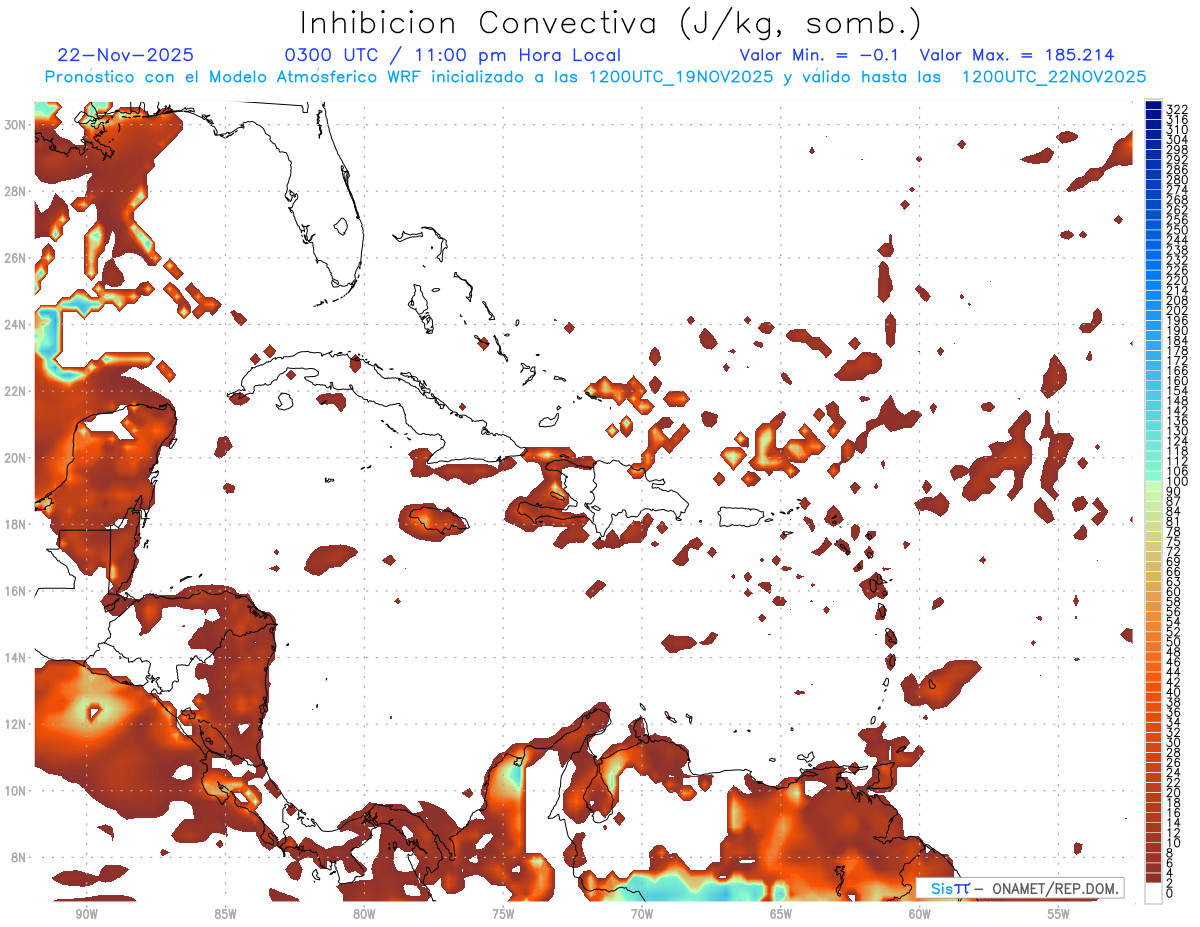Click the 18N latitude axis label
This screenshot has width=1200, height=927.
point(15,524)
